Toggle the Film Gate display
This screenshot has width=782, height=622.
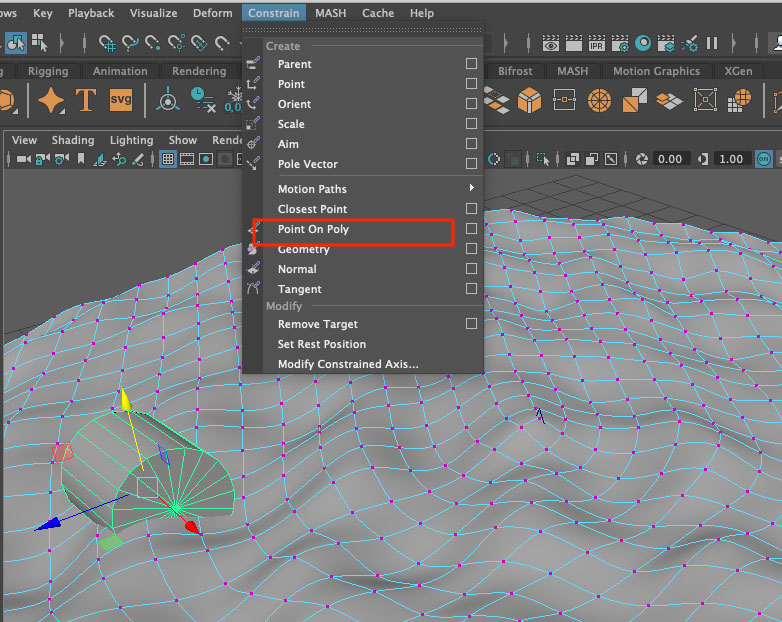point(187,159)
